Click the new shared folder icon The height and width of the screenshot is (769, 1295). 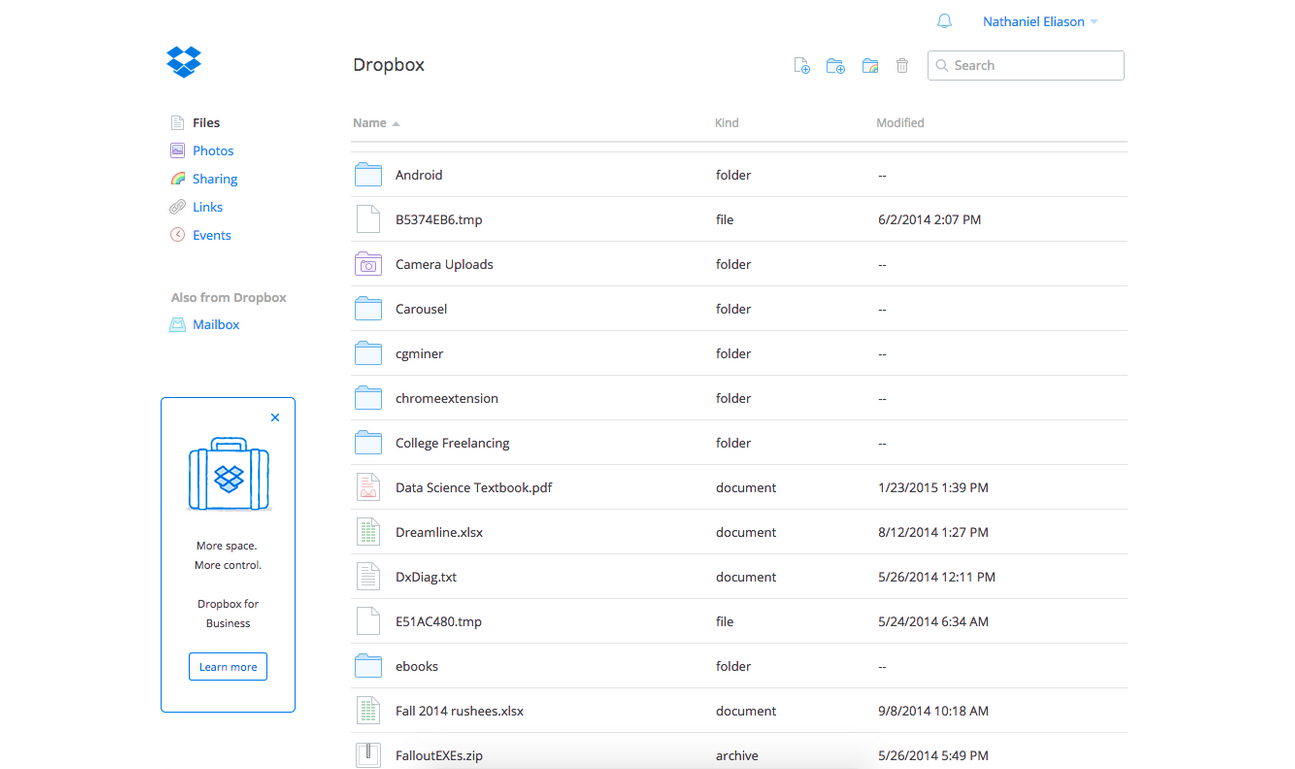tap(870, 66)
